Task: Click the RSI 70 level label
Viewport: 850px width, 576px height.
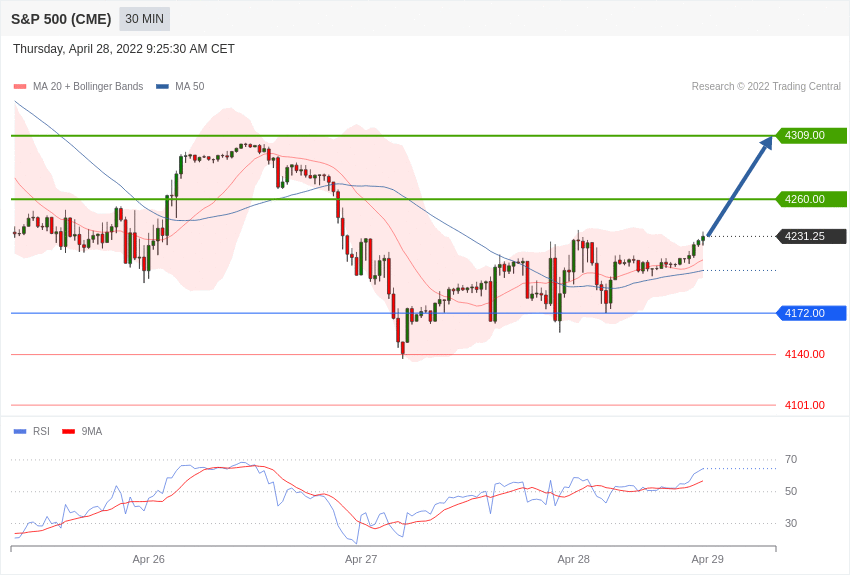Action: (x=791, y=459)
